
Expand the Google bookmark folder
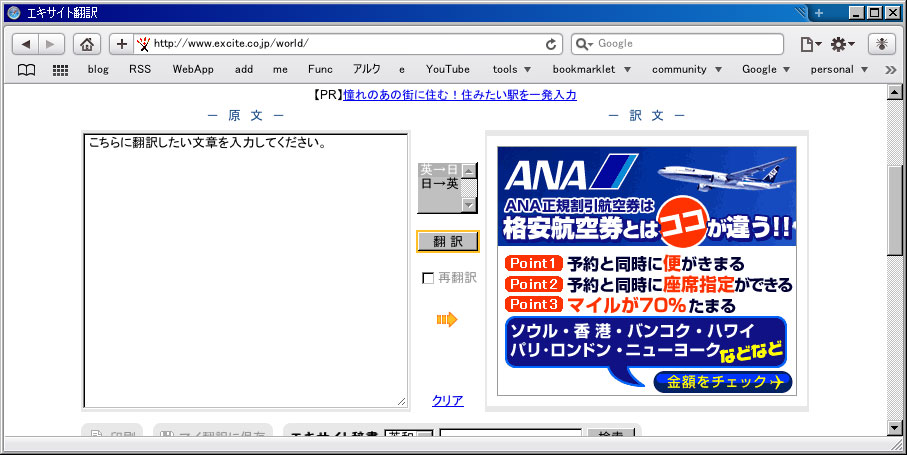click(x=766, y=69)
